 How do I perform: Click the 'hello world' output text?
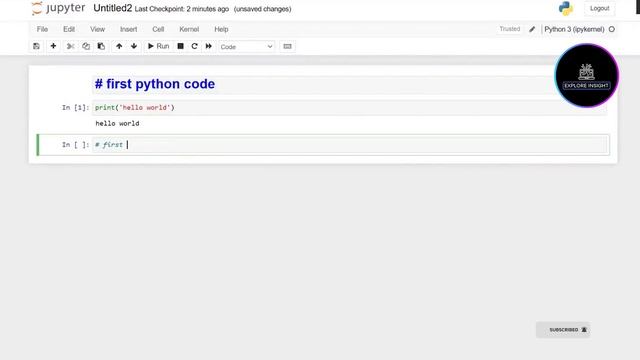pyautogui.click(x=117, y=123)
